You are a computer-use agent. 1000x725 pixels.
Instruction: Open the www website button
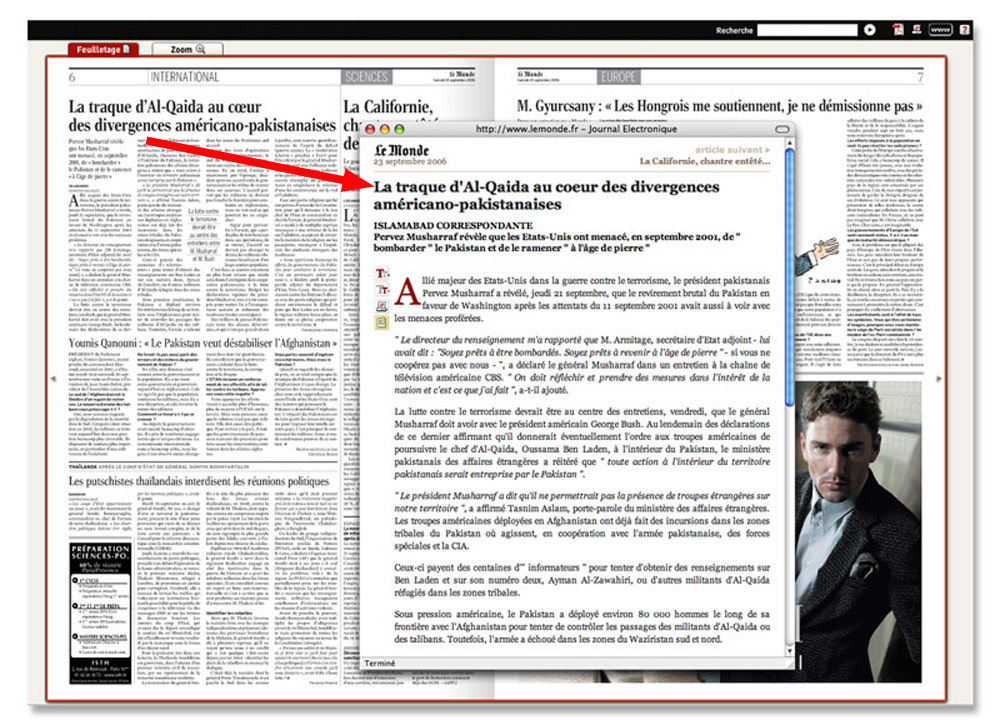[940, 30]
